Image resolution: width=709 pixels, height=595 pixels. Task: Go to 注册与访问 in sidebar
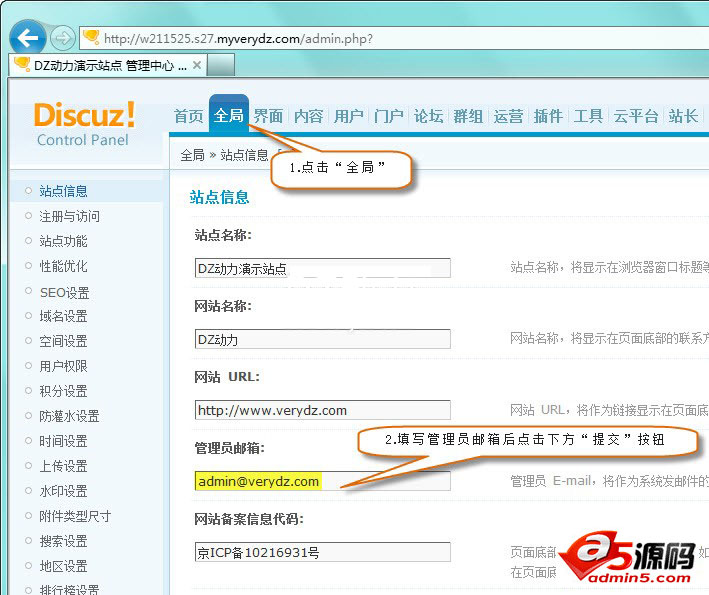coord(69,216)
